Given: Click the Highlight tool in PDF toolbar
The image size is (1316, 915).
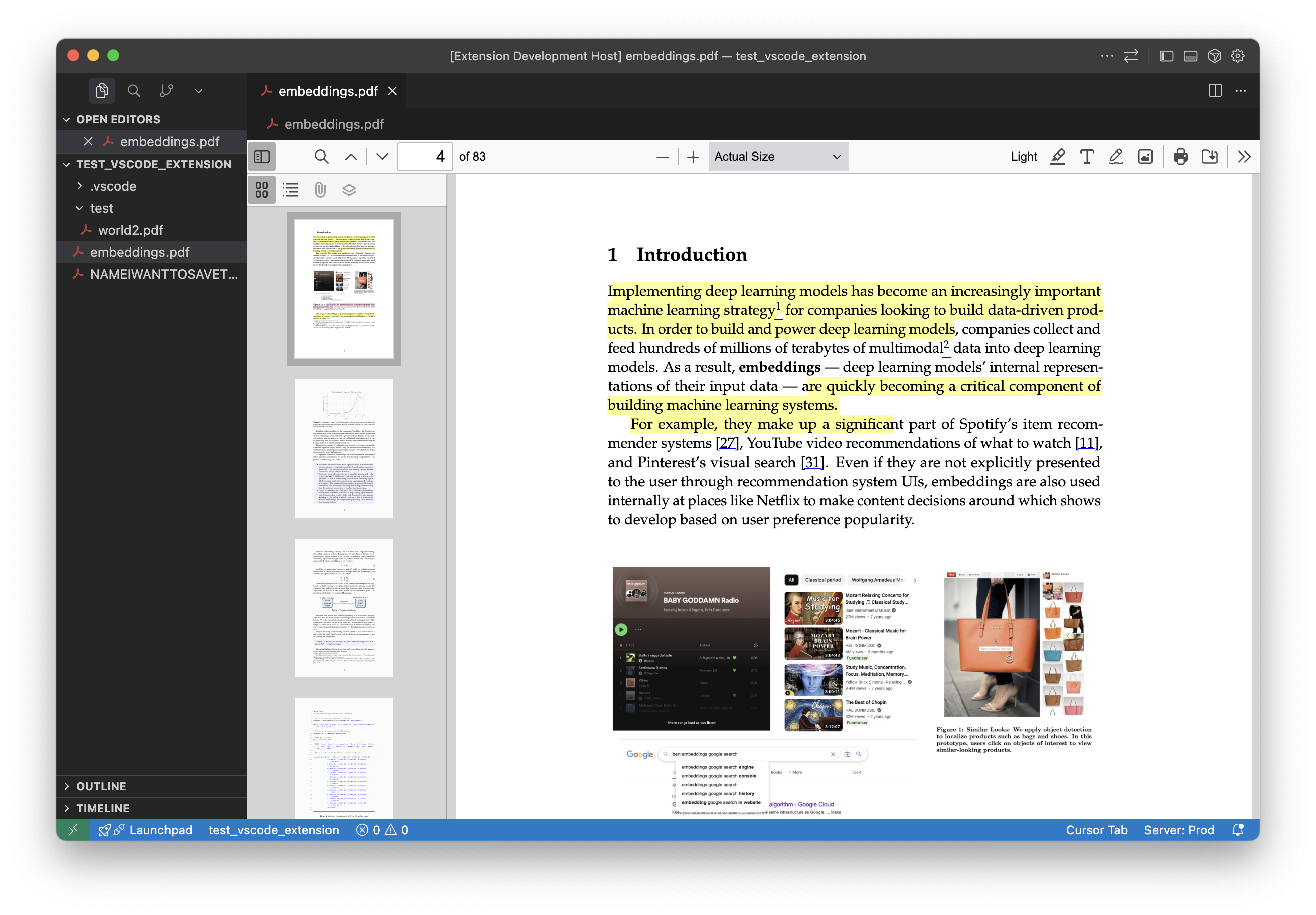Looking at the screenshot, I should pyautogui.click(x=1058, y=157).
